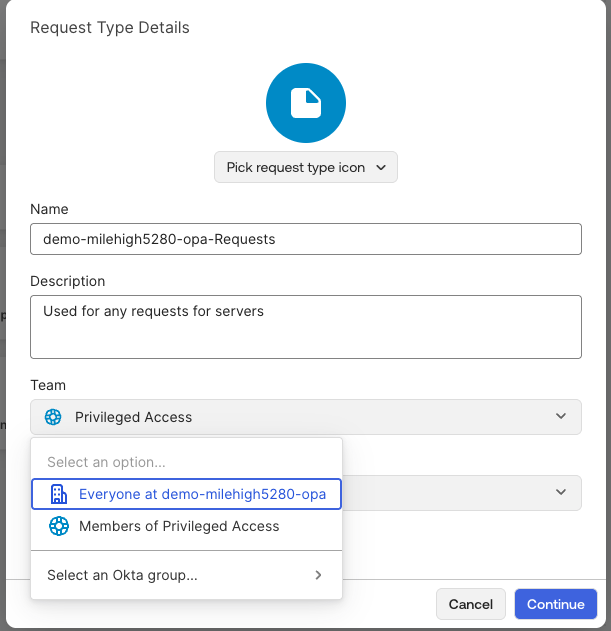Click the Cancel button
Image resolution: width=611 pixels, height=631 pixels.
pyautogui.click(x=471, y=604)
